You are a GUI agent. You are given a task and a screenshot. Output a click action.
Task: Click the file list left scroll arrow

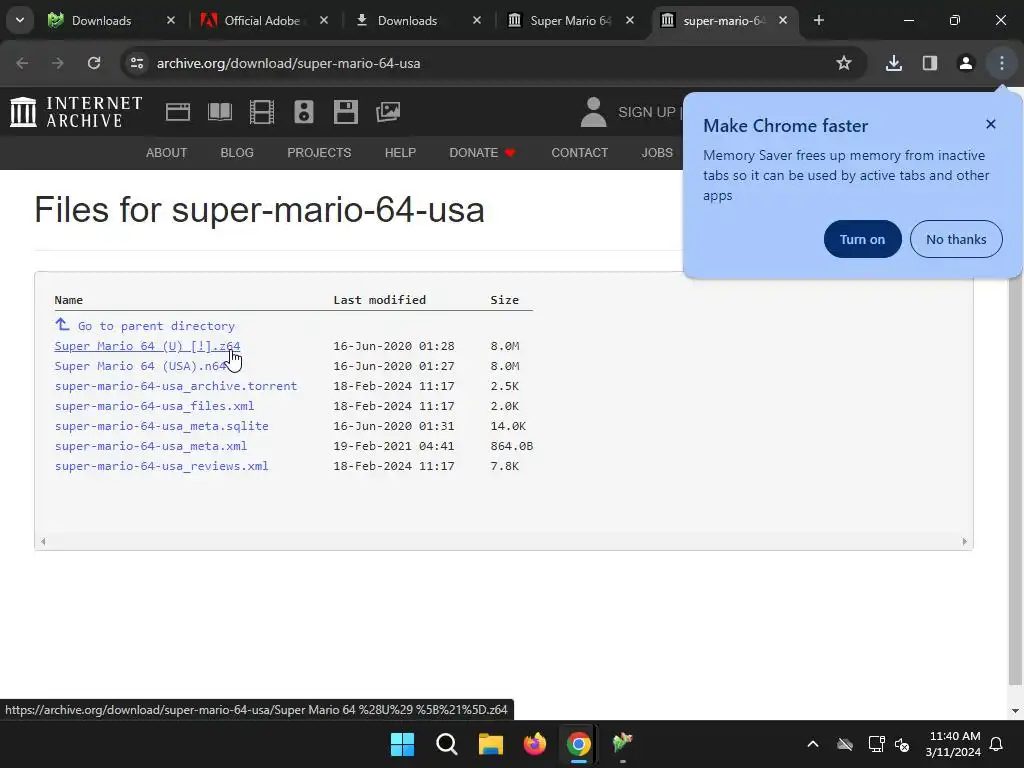(43, 541)
